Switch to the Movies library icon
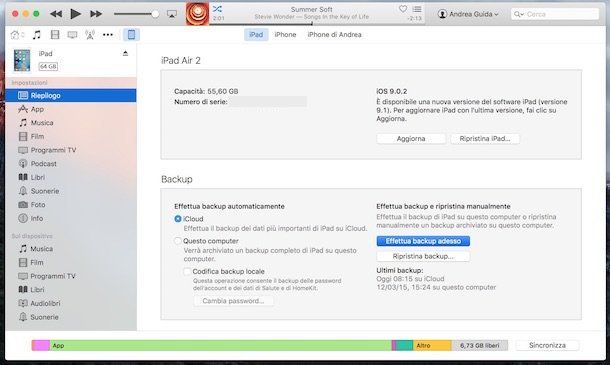The width and height of the screenshot is (610, 365). pyautogui.click(x=55, y=35)
